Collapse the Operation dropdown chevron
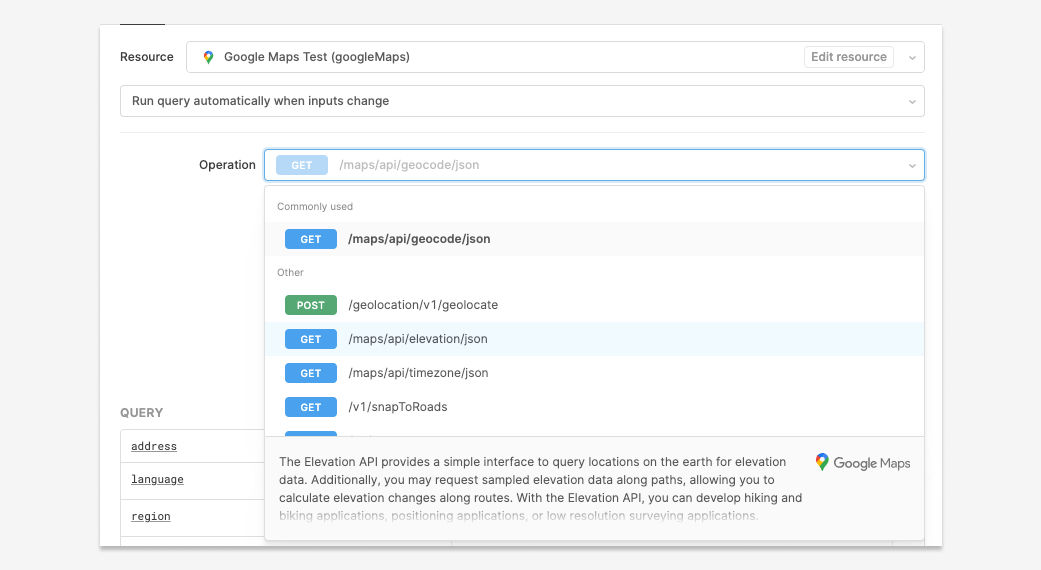The height and width of the screenshot is (570, 1041). coord(912,165)
